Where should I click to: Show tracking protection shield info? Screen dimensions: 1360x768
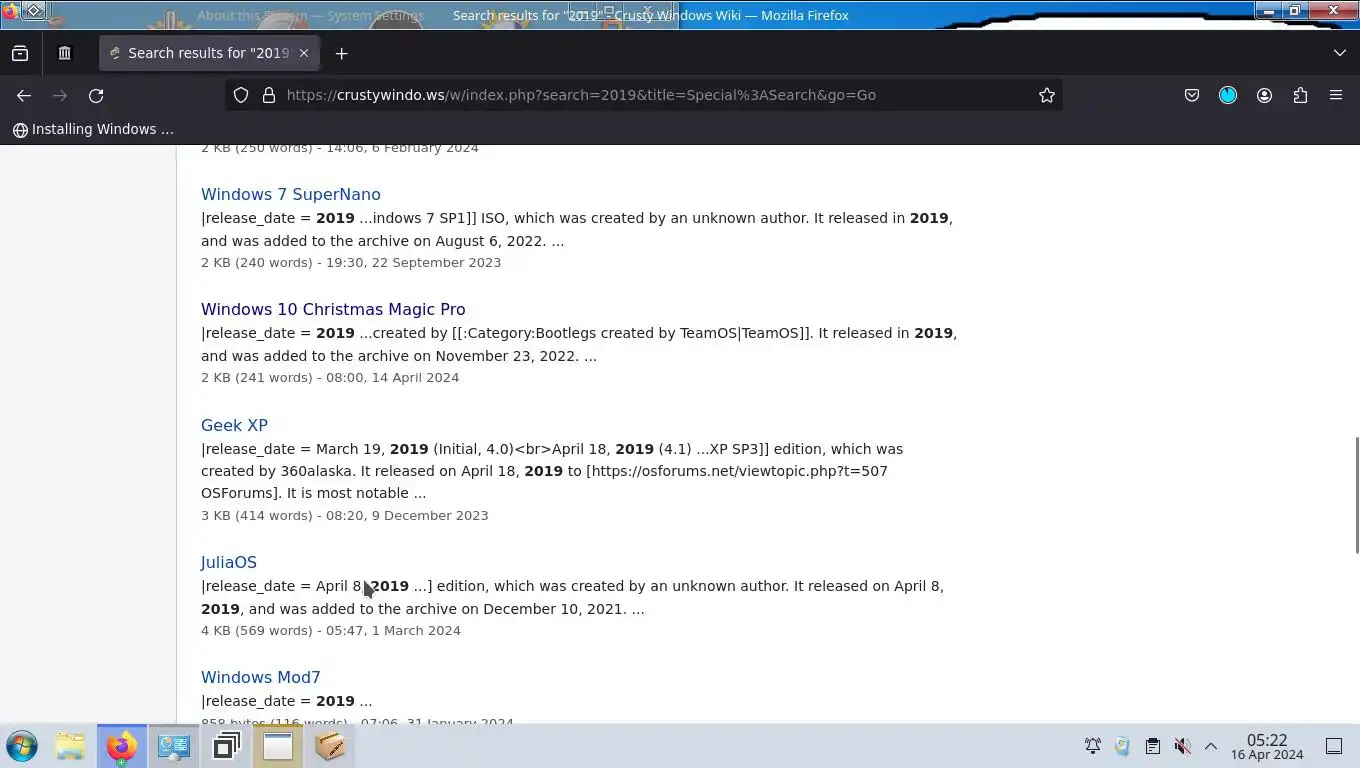[x=241, y=95]
